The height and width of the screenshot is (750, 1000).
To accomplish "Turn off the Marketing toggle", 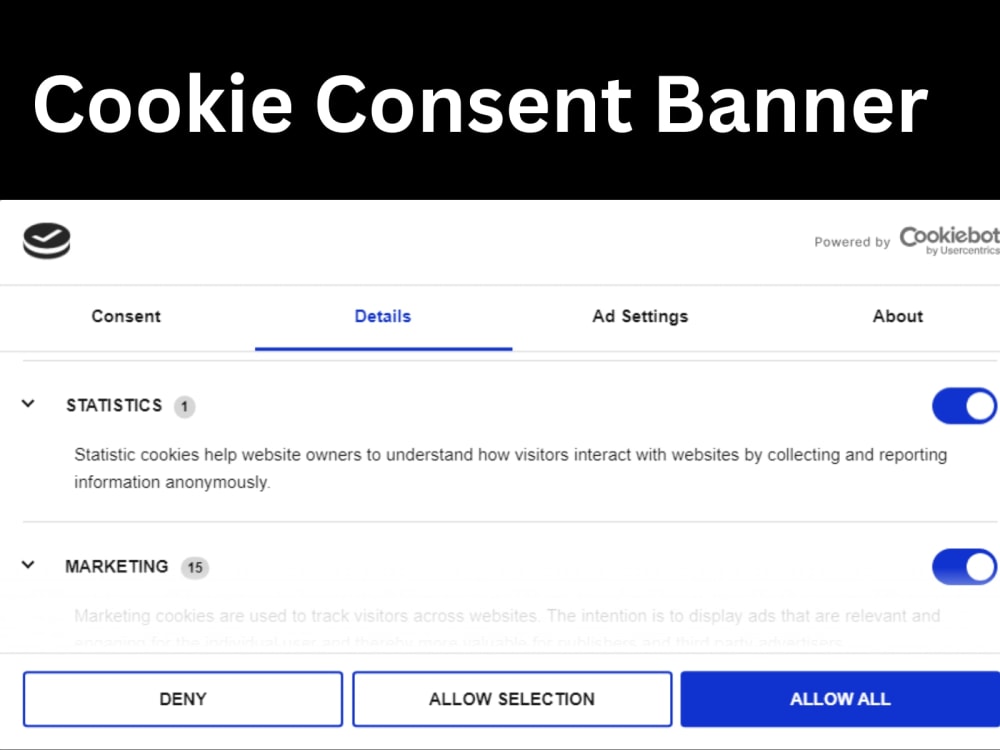I will coord(964,567).
